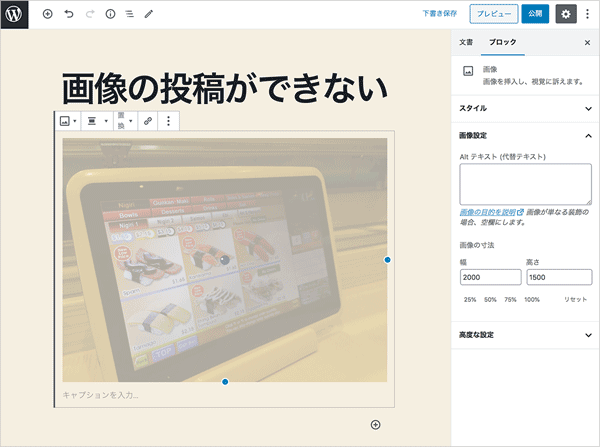Open the 画像の目的を説明 link
This screenshot has width=600, height=447.
pos(491,212)
